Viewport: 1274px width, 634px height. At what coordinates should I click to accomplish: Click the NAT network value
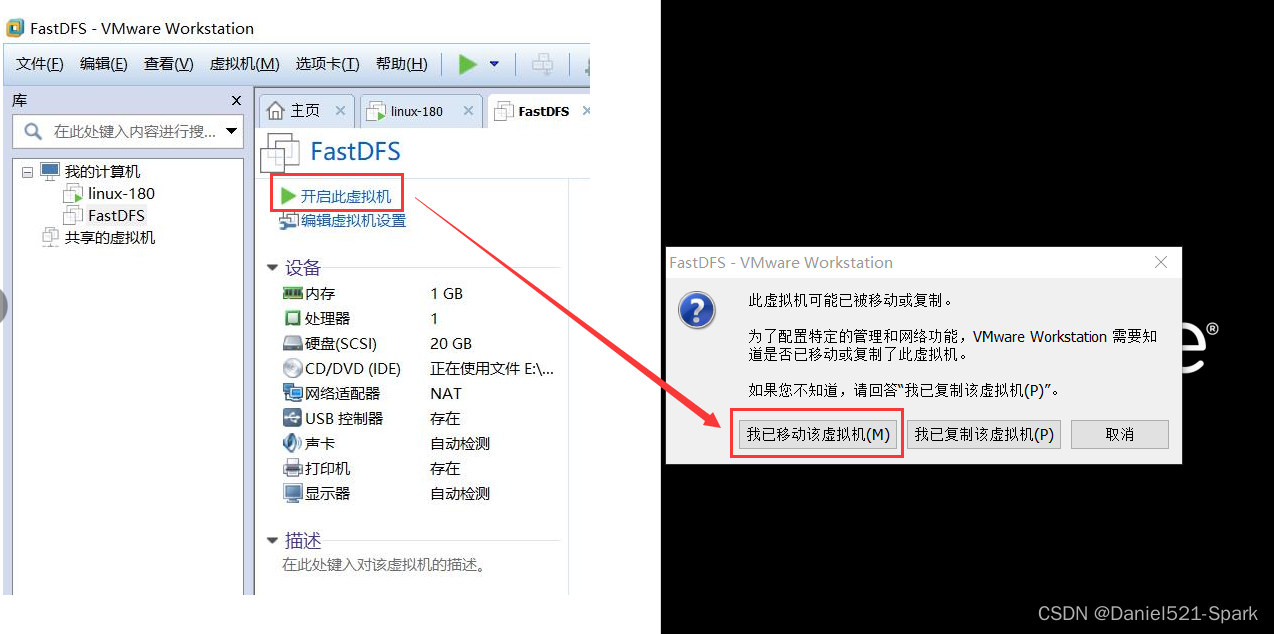(446, 394)
